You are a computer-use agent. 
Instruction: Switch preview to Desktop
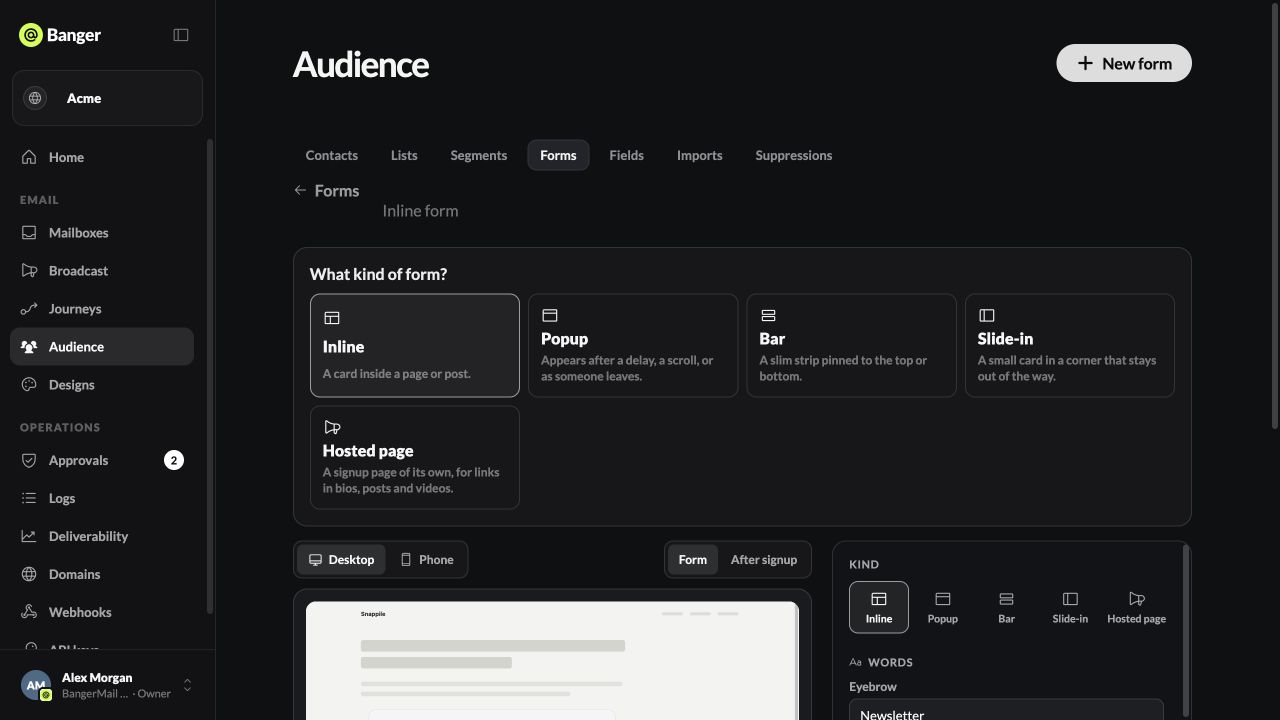point(341,560)
